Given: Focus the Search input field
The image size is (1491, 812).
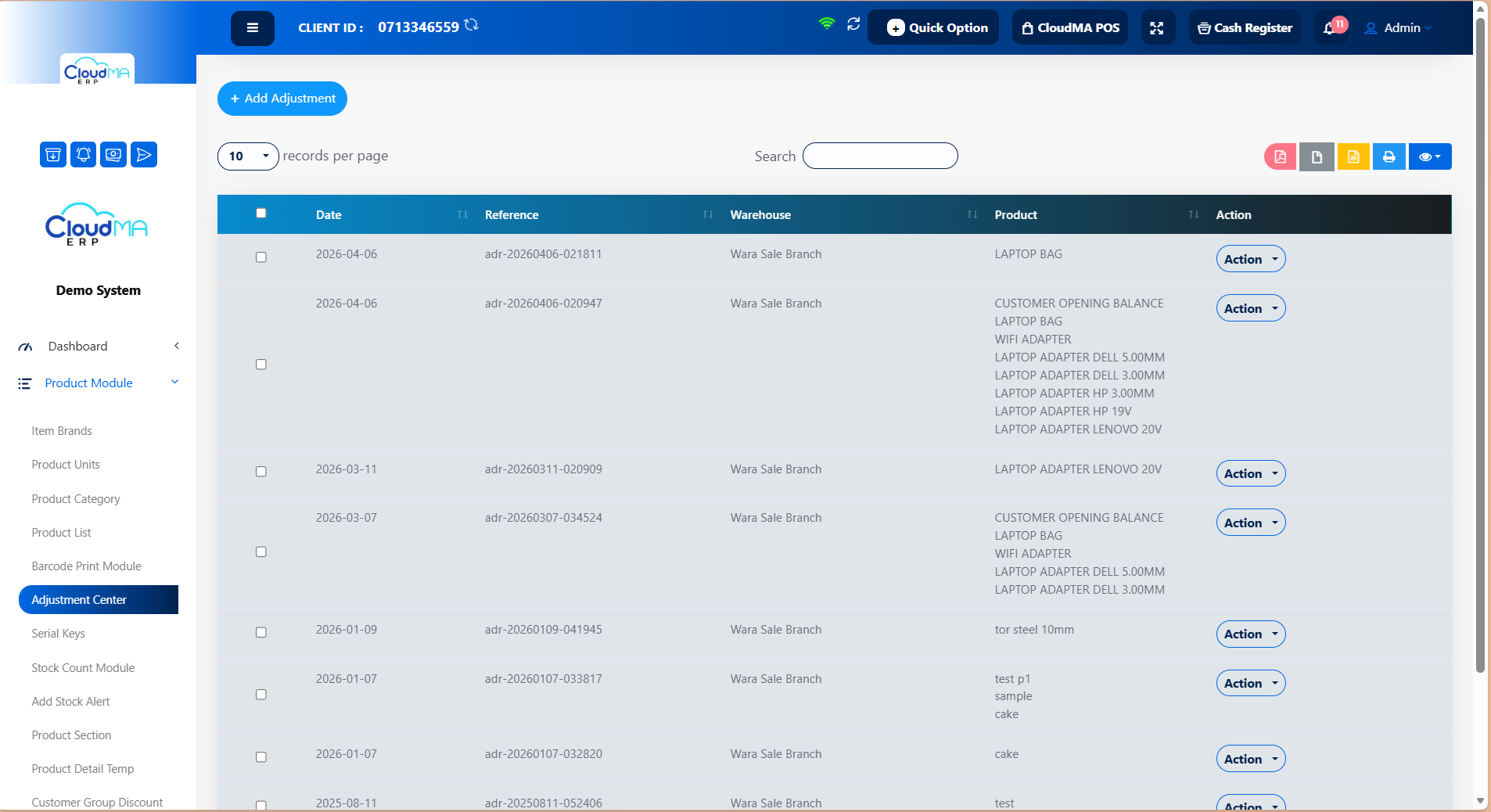Looking at the screenshot, I should click(880, 156).
